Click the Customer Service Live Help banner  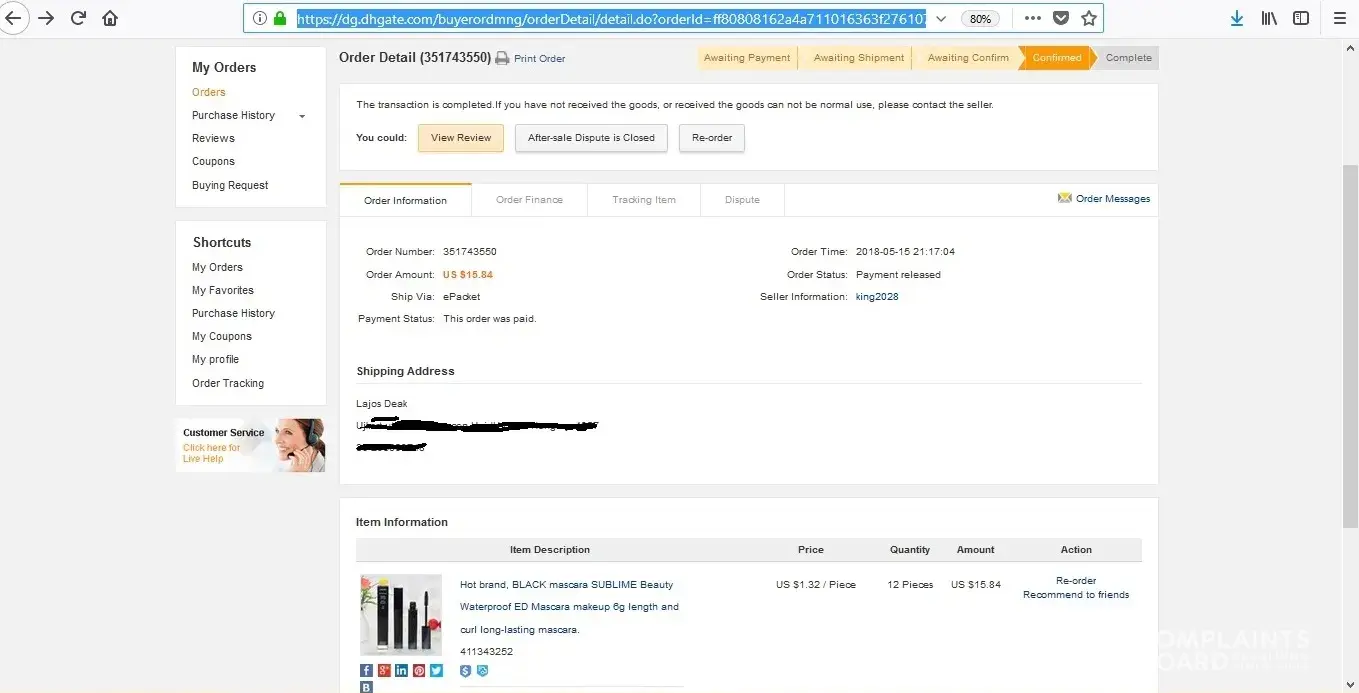point(251,445)
